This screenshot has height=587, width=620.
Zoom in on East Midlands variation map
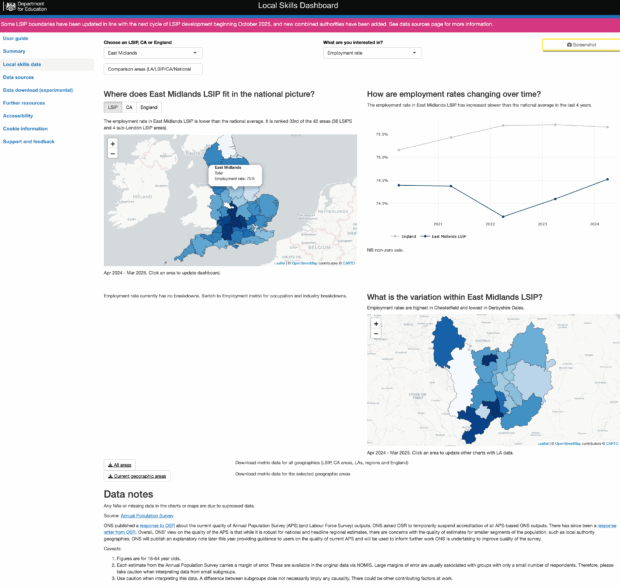(374, 321)
